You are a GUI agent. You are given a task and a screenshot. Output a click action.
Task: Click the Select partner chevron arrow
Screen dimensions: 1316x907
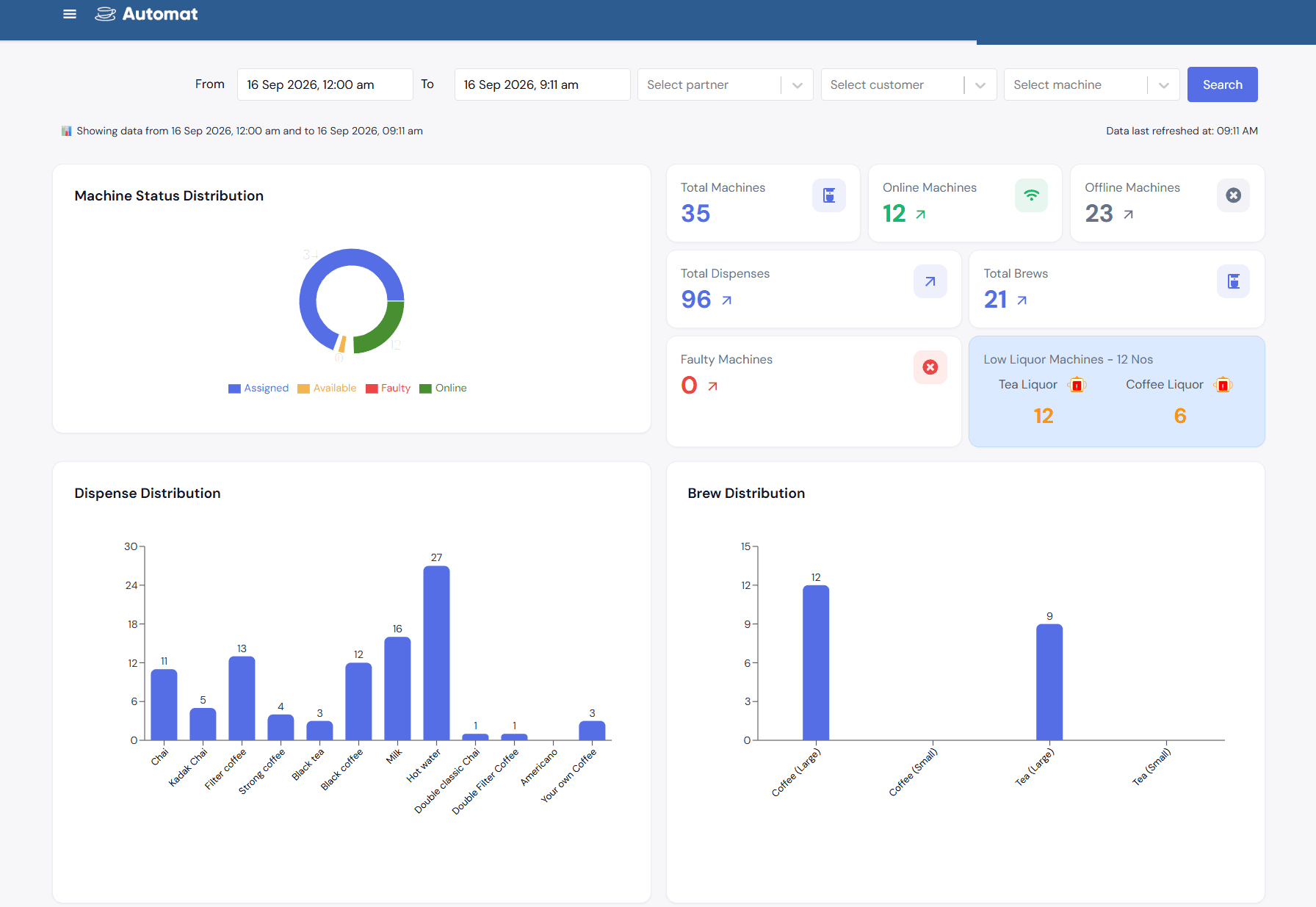coord(797,85)
